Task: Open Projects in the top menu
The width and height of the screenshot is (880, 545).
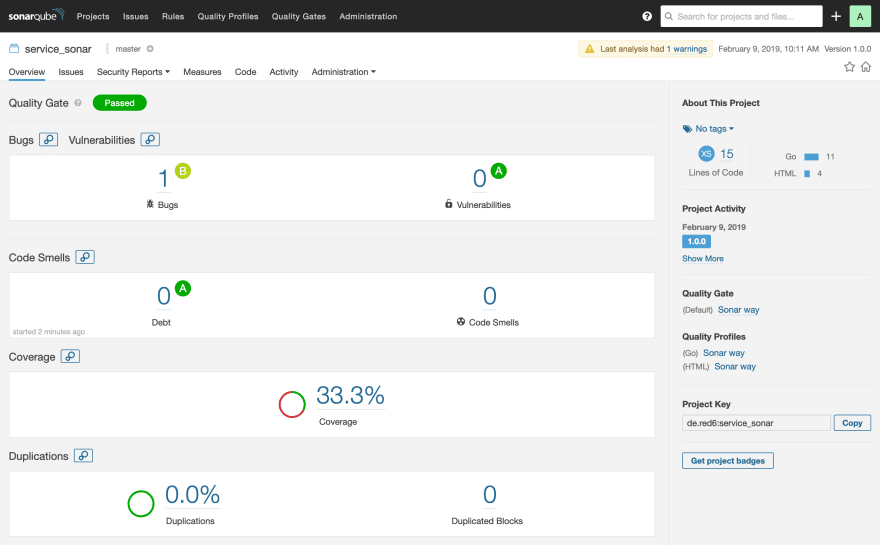Action: pyautogui.click(x=93, y=16)
